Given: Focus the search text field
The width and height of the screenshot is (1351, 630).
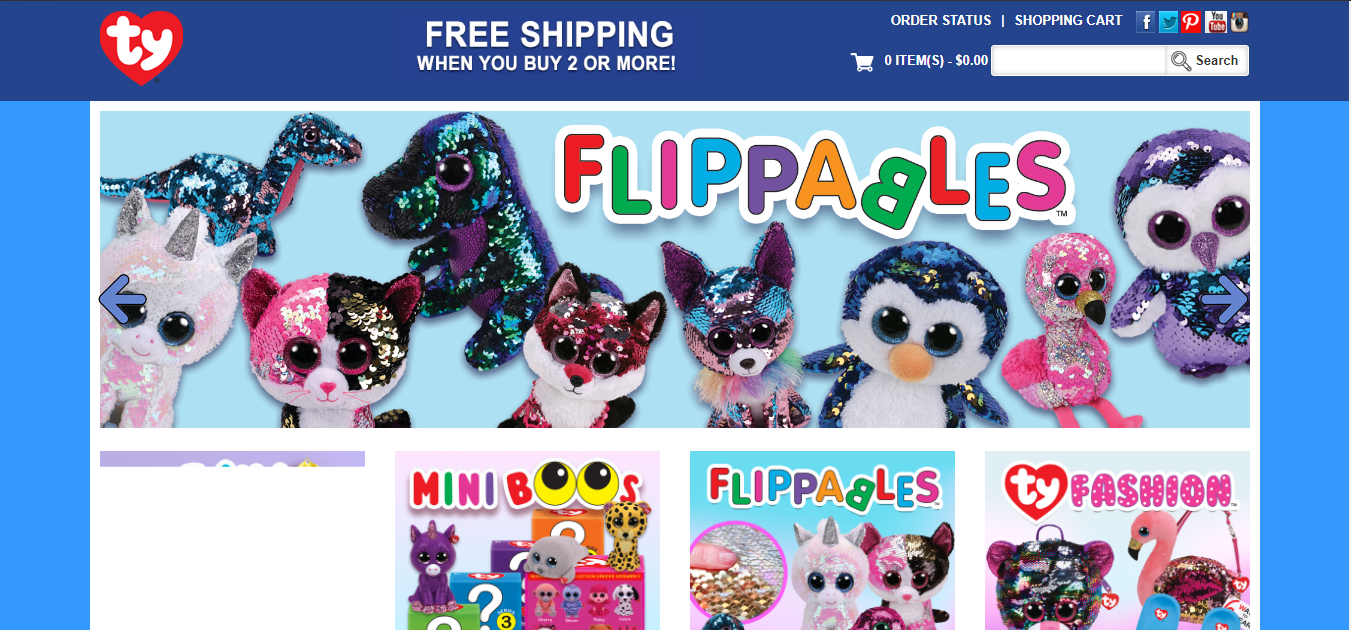Looking at the screenshot, I should pos(1079,60).
